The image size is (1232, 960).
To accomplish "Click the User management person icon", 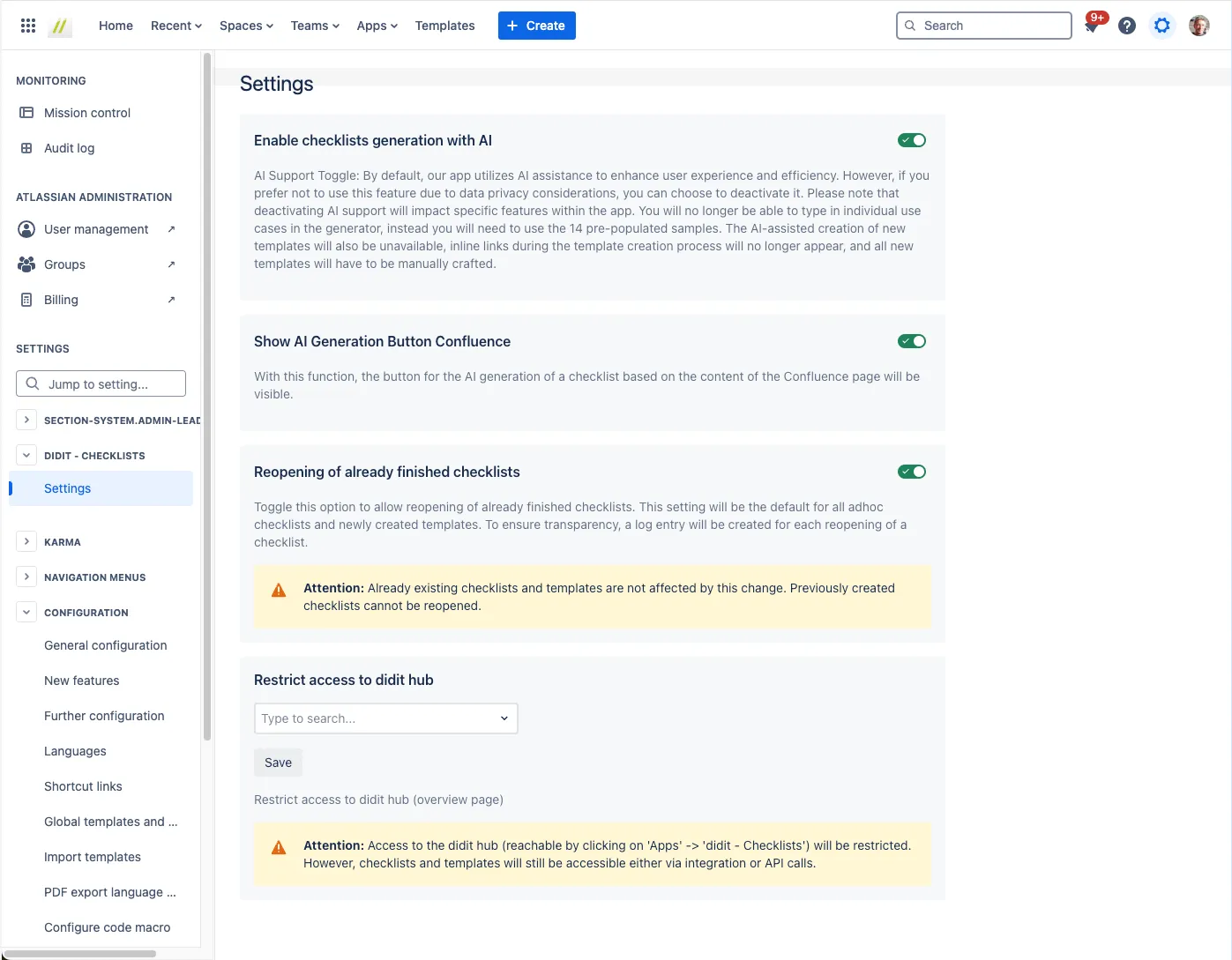I will (x=26, y=229).
